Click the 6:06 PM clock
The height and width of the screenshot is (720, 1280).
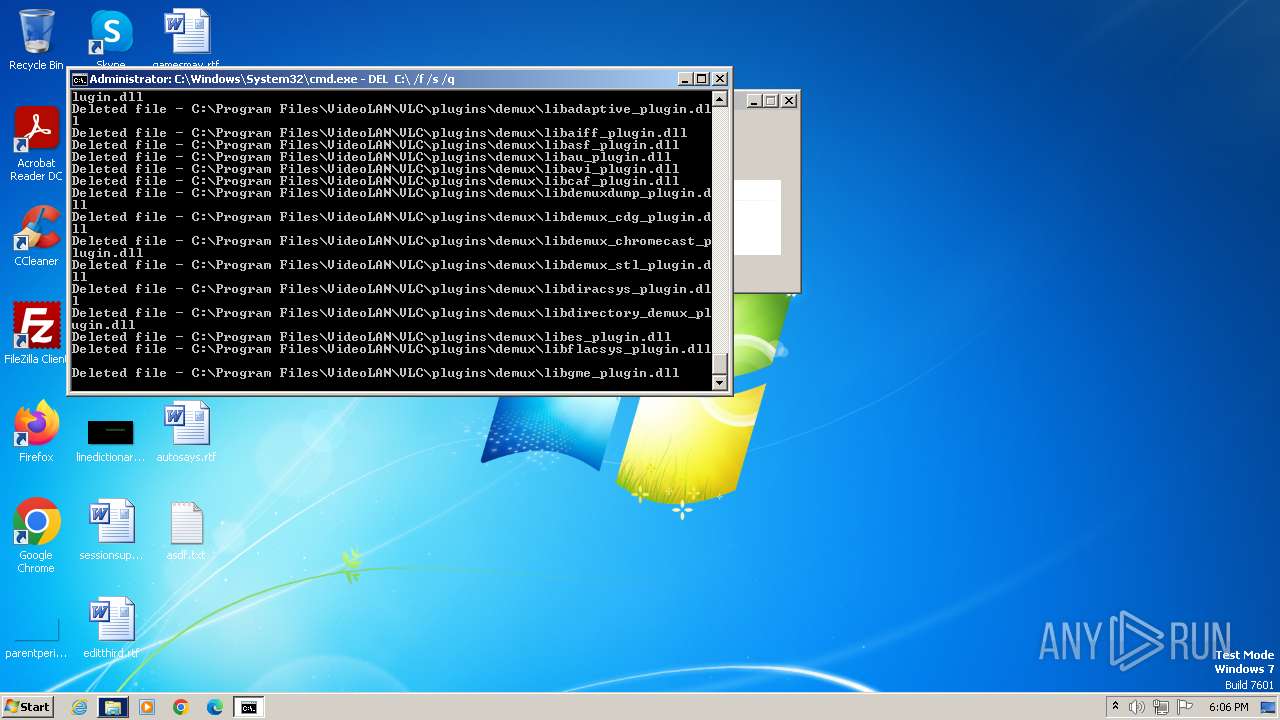[x=1228, y=707]
